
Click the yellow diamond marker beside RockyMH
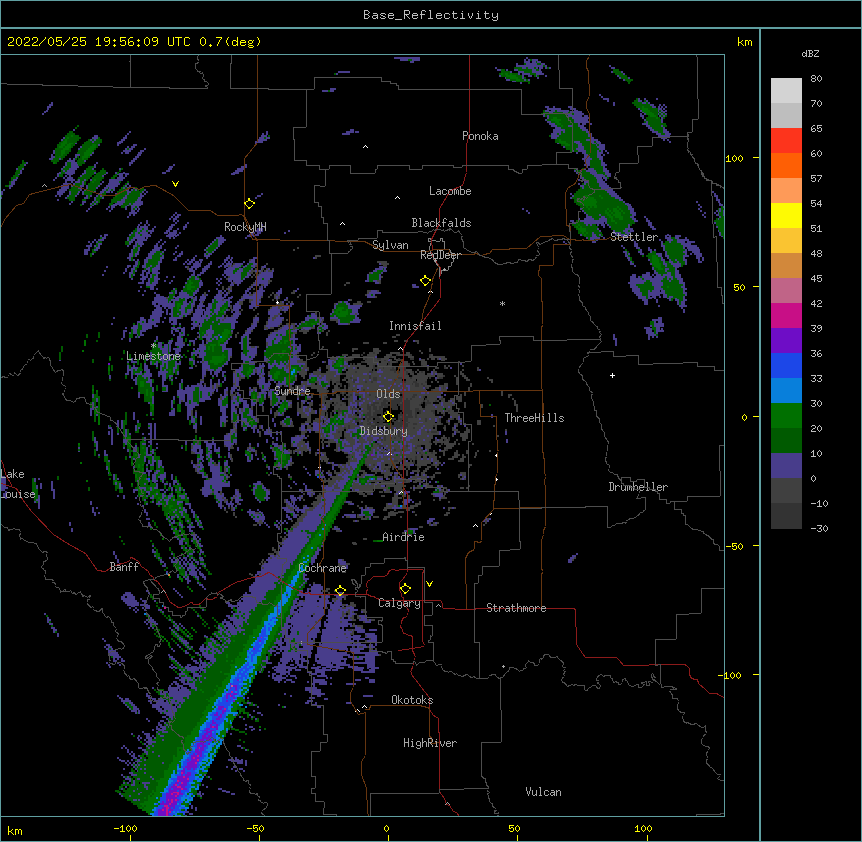[x=249, y=204]
